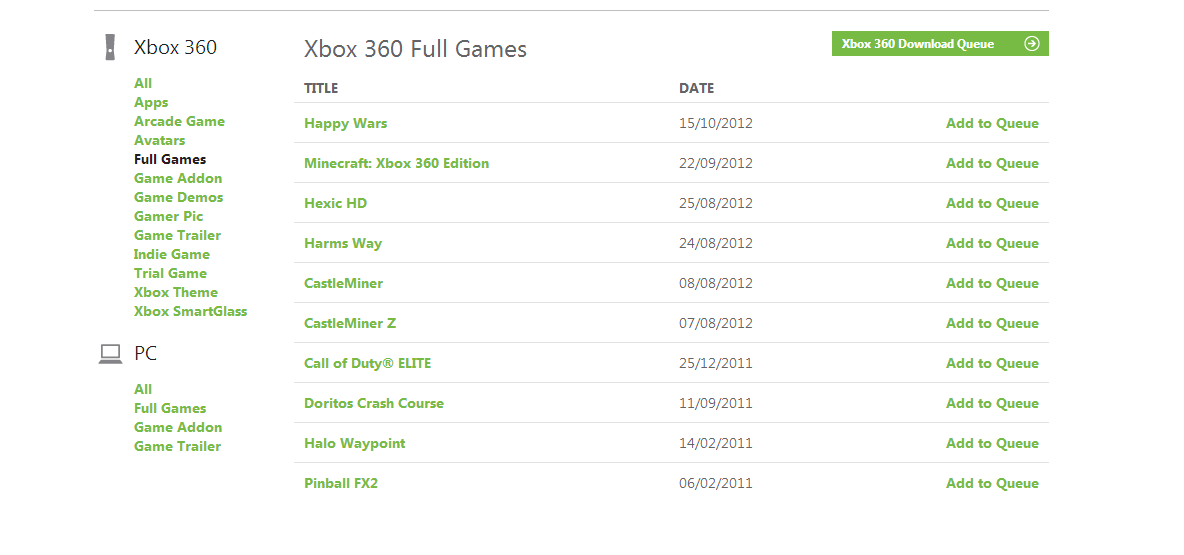Open the CastleMiner title link
1184x555 pixels.
pos(344,283)
